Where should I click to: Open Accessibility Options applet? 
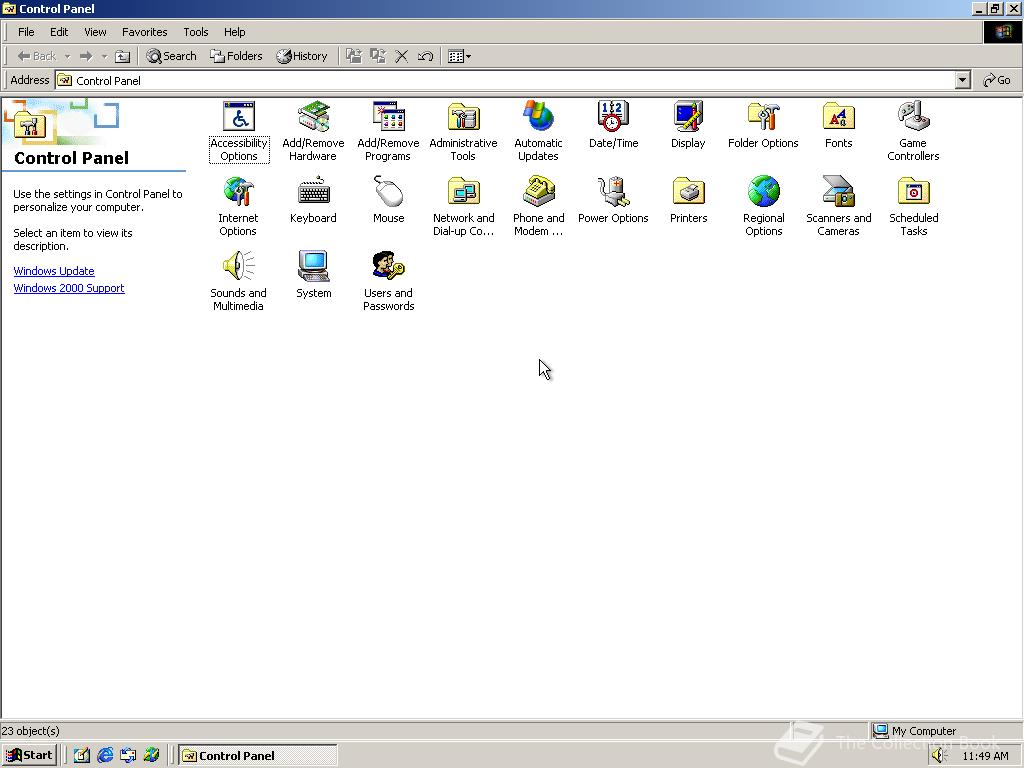pyautogui.click(x=239, y=131)
